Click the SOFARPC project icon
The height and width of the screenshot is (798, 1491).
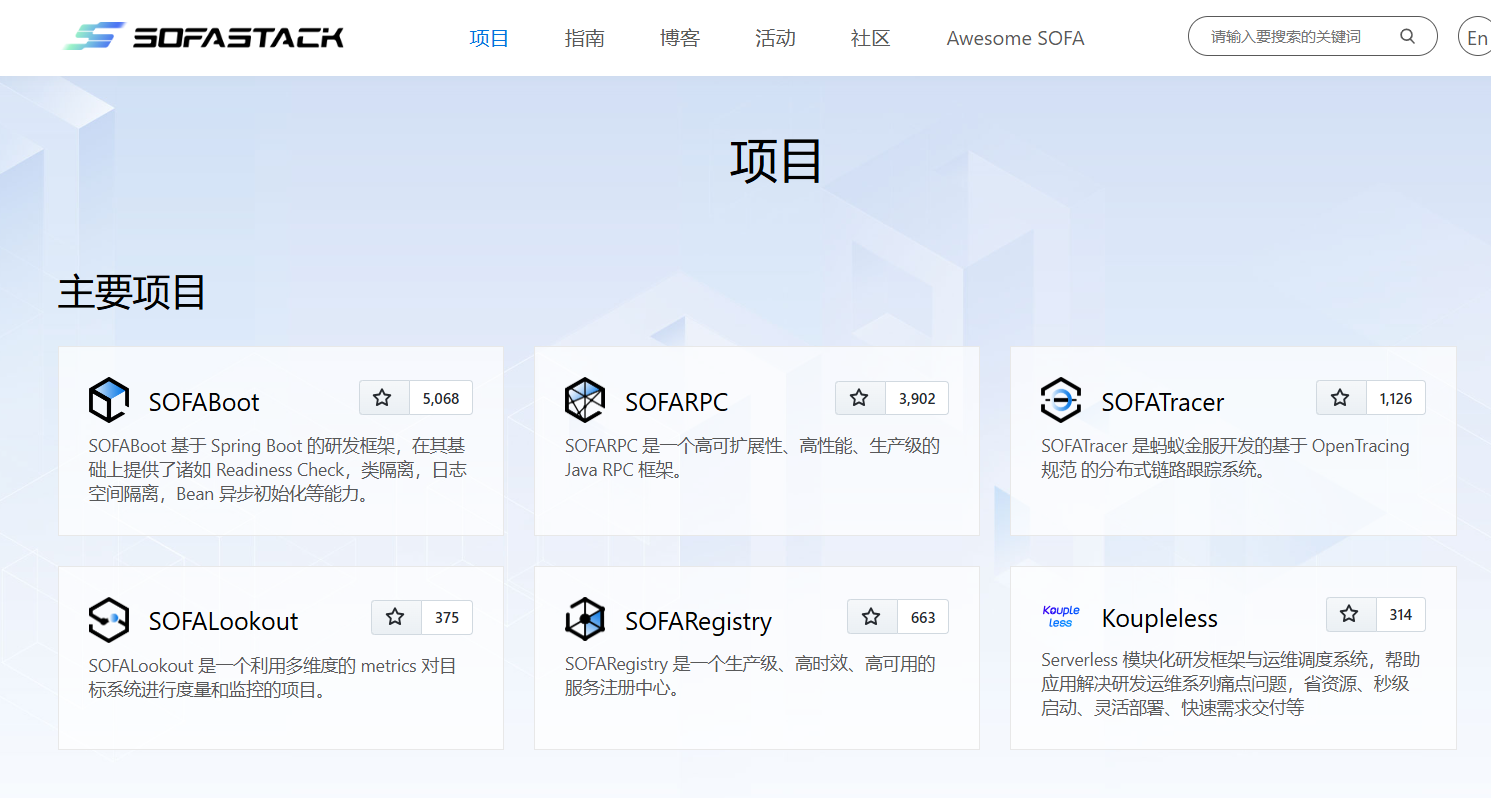pyautogui.click(x=584, y=401)
